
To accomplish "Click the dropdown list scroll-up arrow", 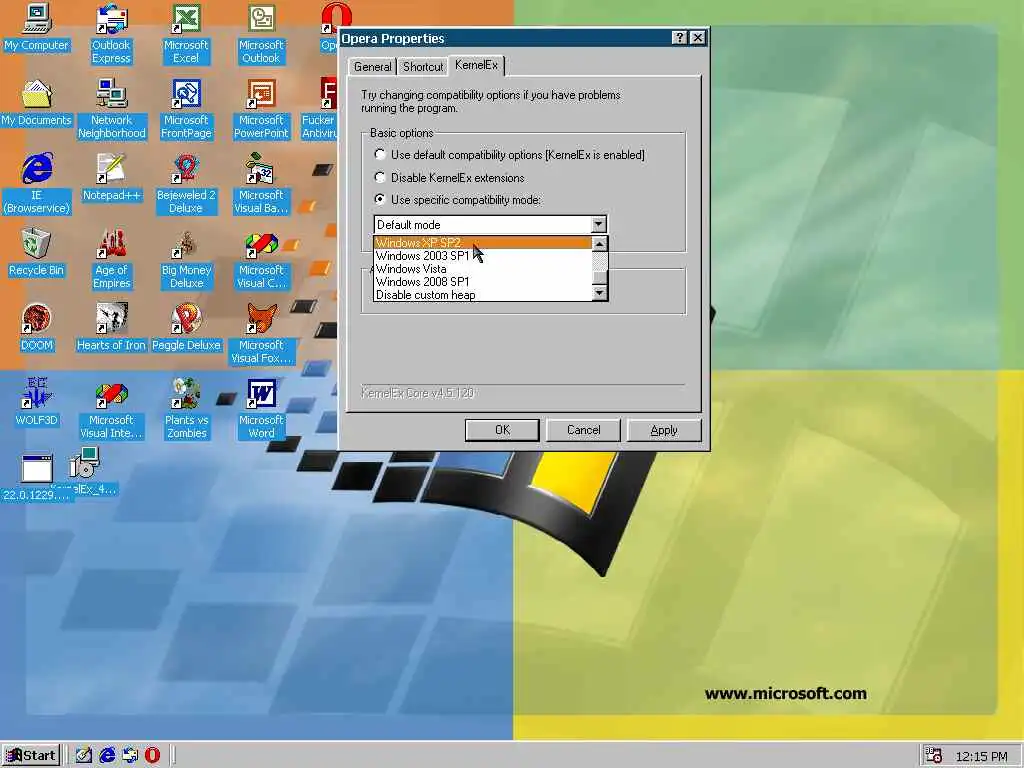I will tap(600, 244).
